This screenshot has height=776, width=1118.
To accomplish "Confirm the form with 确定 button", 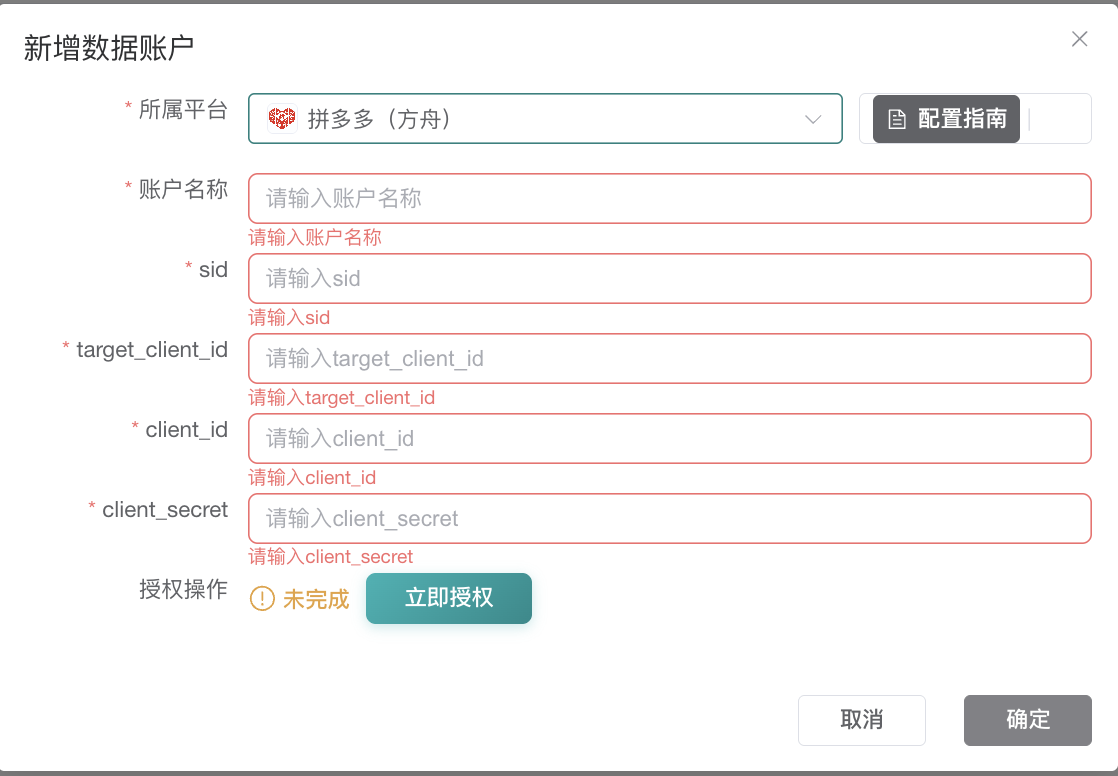I will pos(1027,720).
